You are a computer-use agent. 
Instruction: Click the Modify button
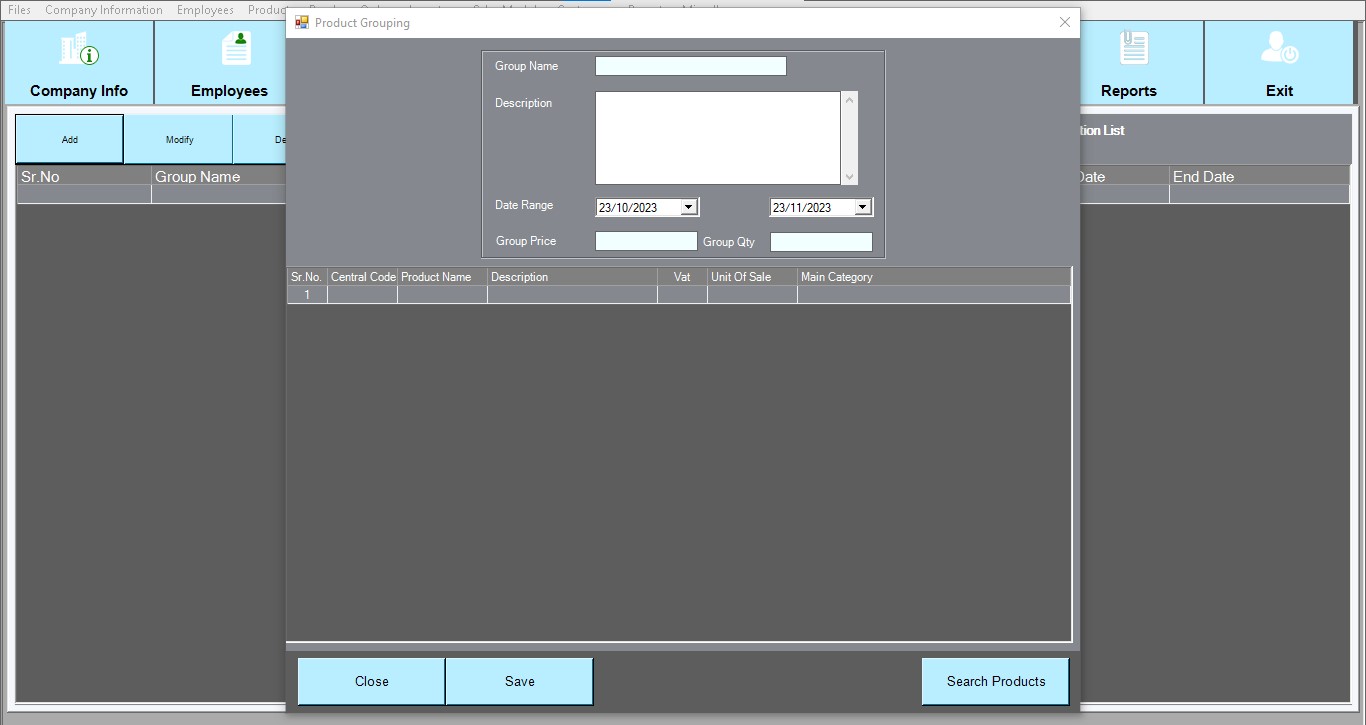179,139
